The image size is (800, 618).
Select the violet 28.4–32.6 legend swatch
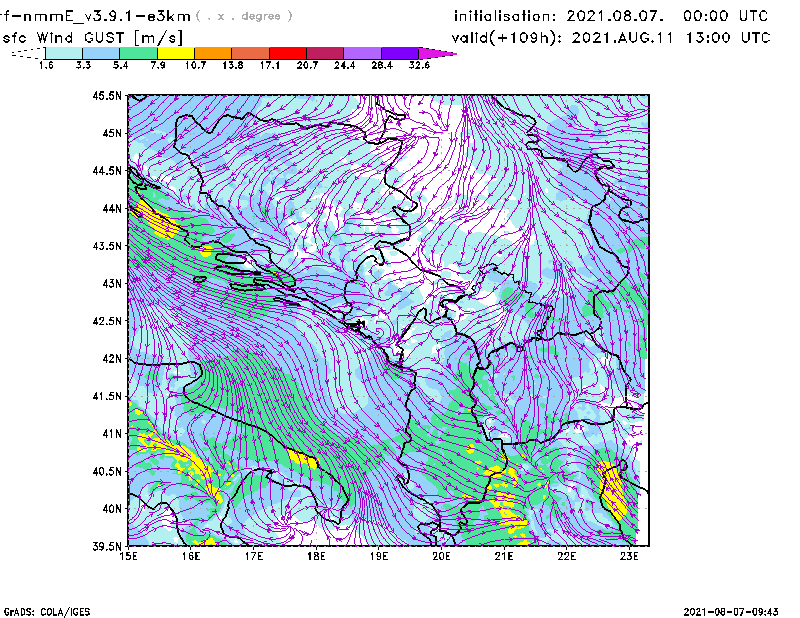(x=400, y=53)
